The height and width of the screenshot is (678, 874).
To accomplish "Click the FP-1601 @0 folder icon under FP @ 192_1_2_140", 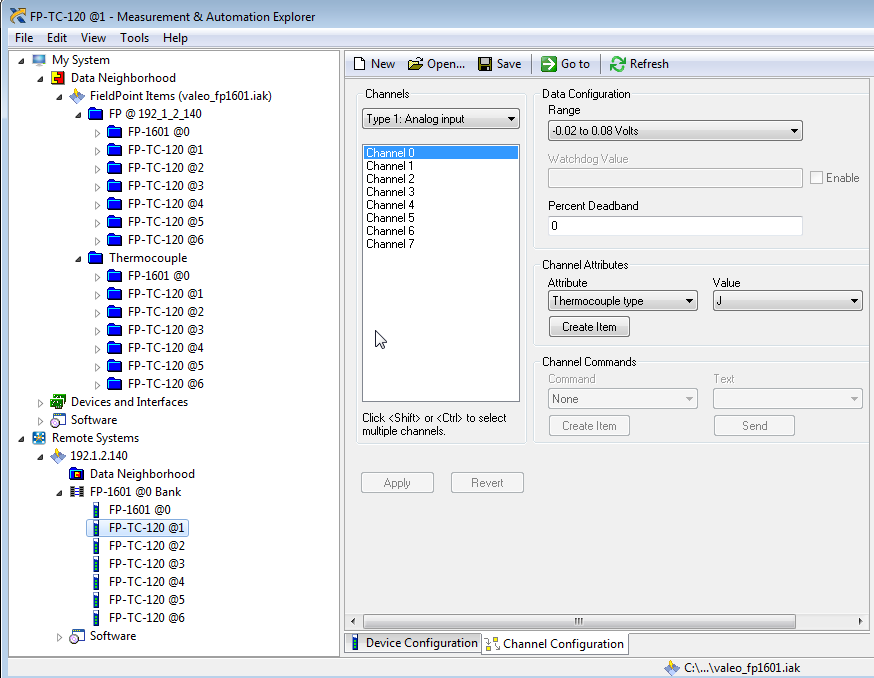I will pyautogui.click(x=115, y=132).
